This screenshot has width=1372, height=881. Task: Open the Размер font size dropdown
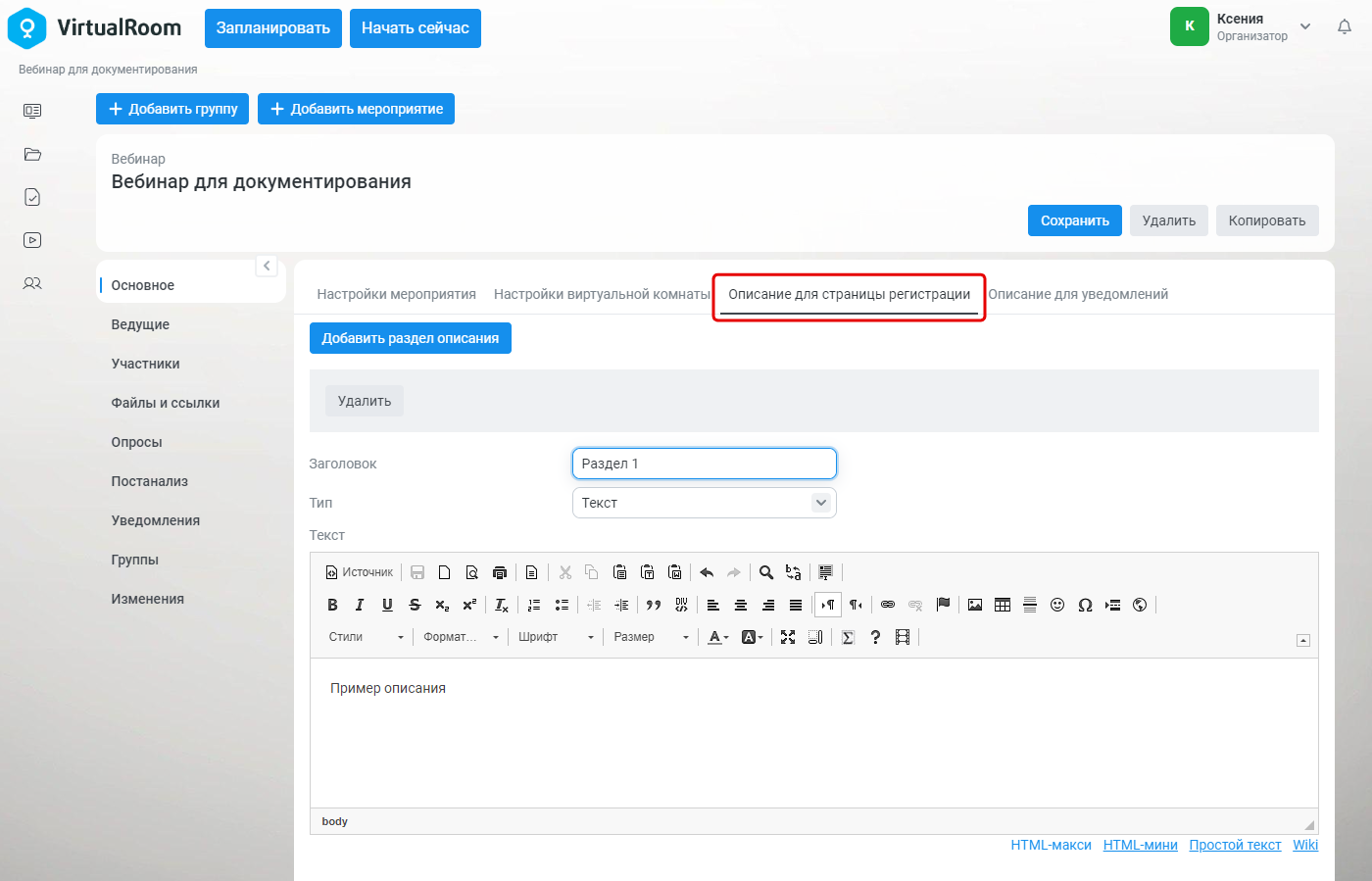click(x=652, y=637)
